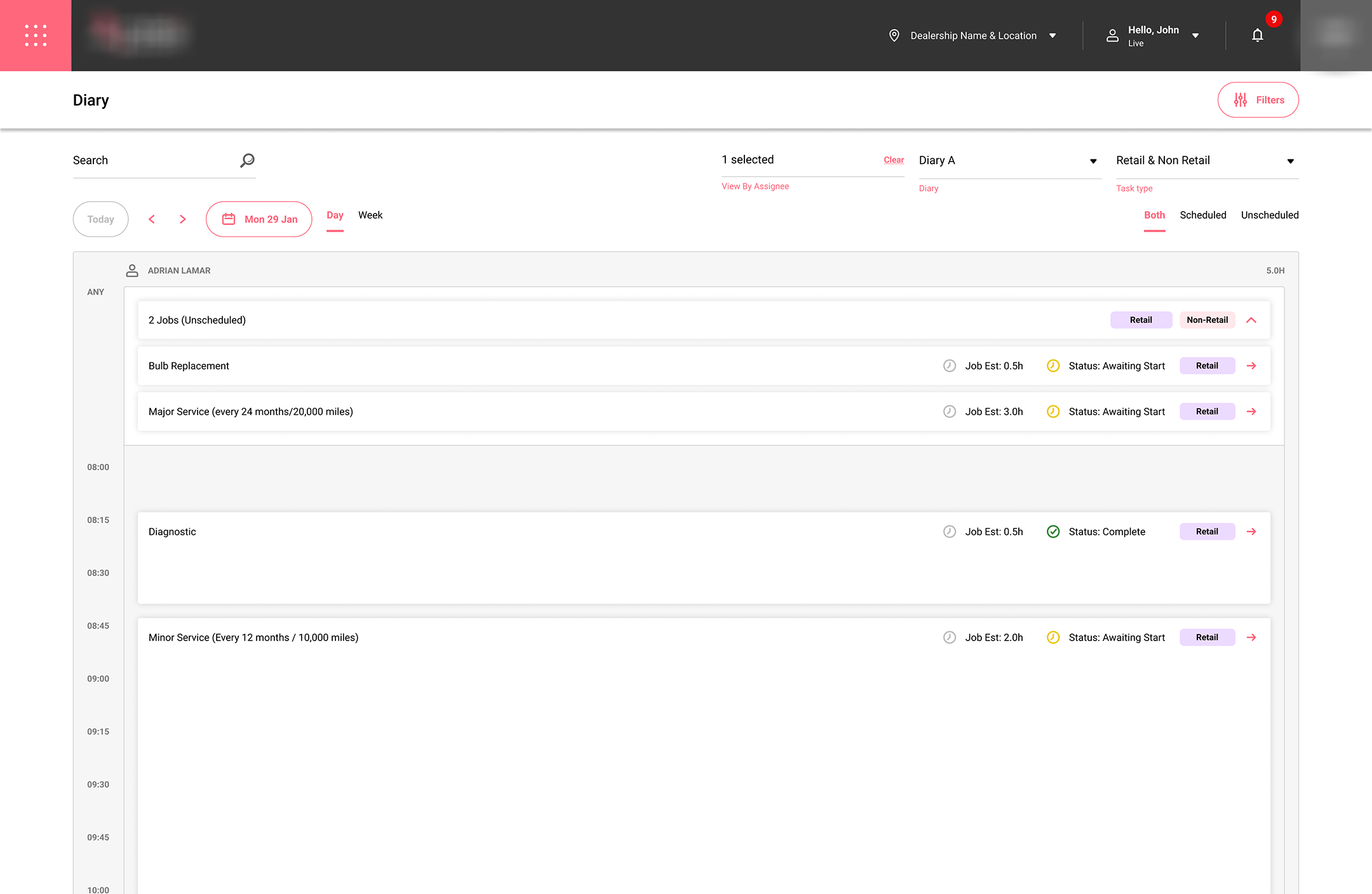Open the Filters button
This screenshot has height=894, width=1372.
click(x=1258, y=100)
